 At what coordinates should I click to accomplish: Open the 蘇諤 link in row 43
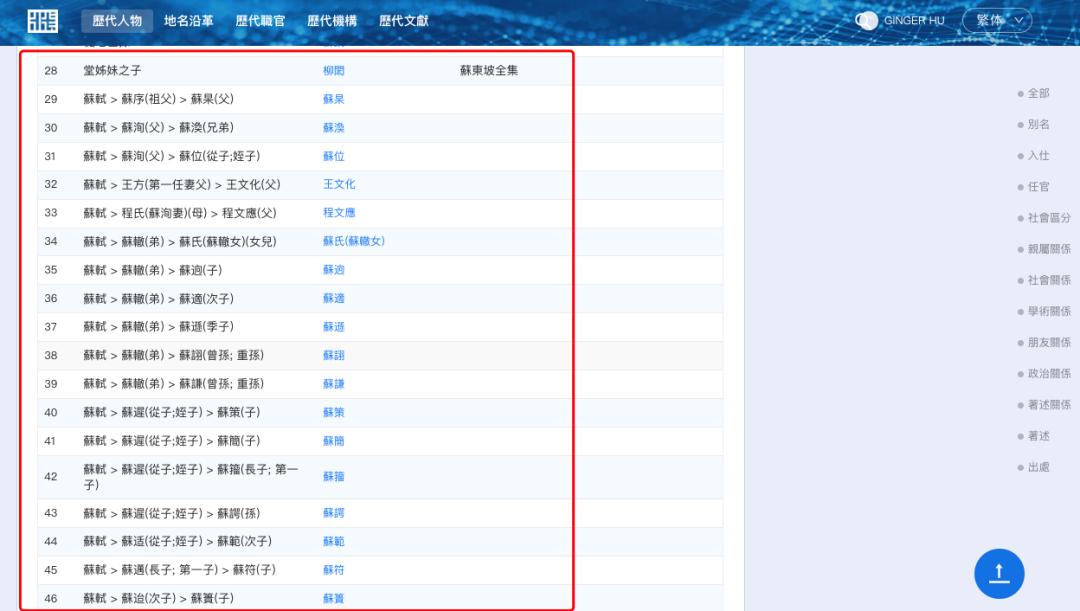click(x=333, y=513)
